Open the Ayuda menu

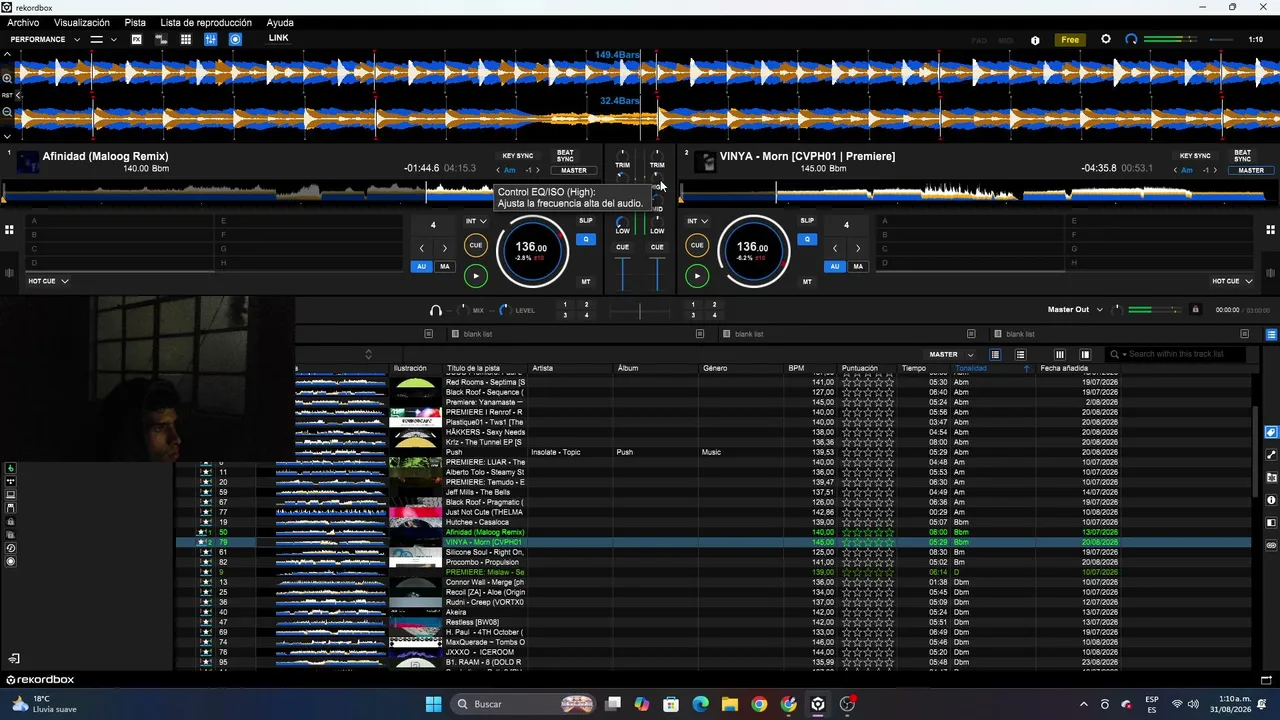280,22
